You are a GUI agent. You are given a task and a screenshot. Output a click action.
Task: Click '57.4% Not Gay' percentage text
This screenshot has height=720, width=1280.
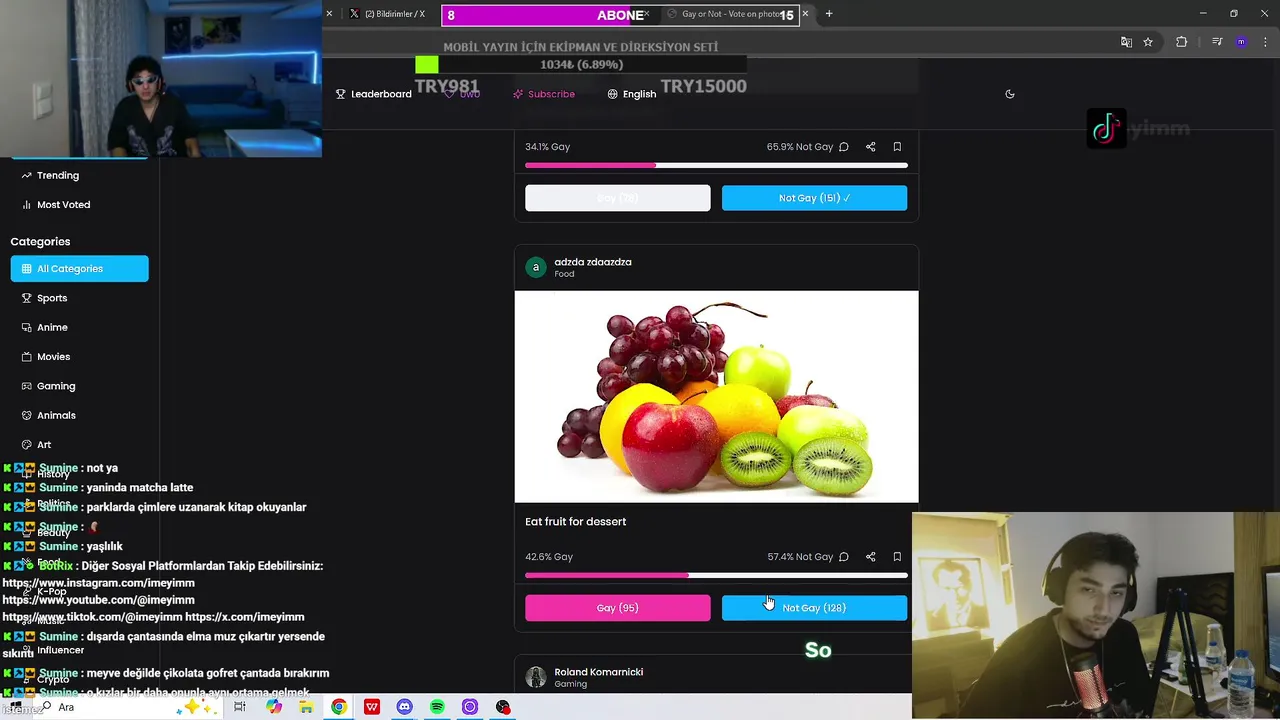coord(800,557)
